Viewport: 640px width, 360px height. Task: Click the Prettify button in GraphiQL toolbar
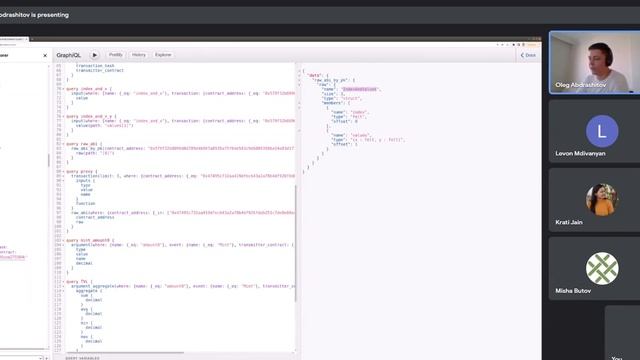[x=116, y=55]
